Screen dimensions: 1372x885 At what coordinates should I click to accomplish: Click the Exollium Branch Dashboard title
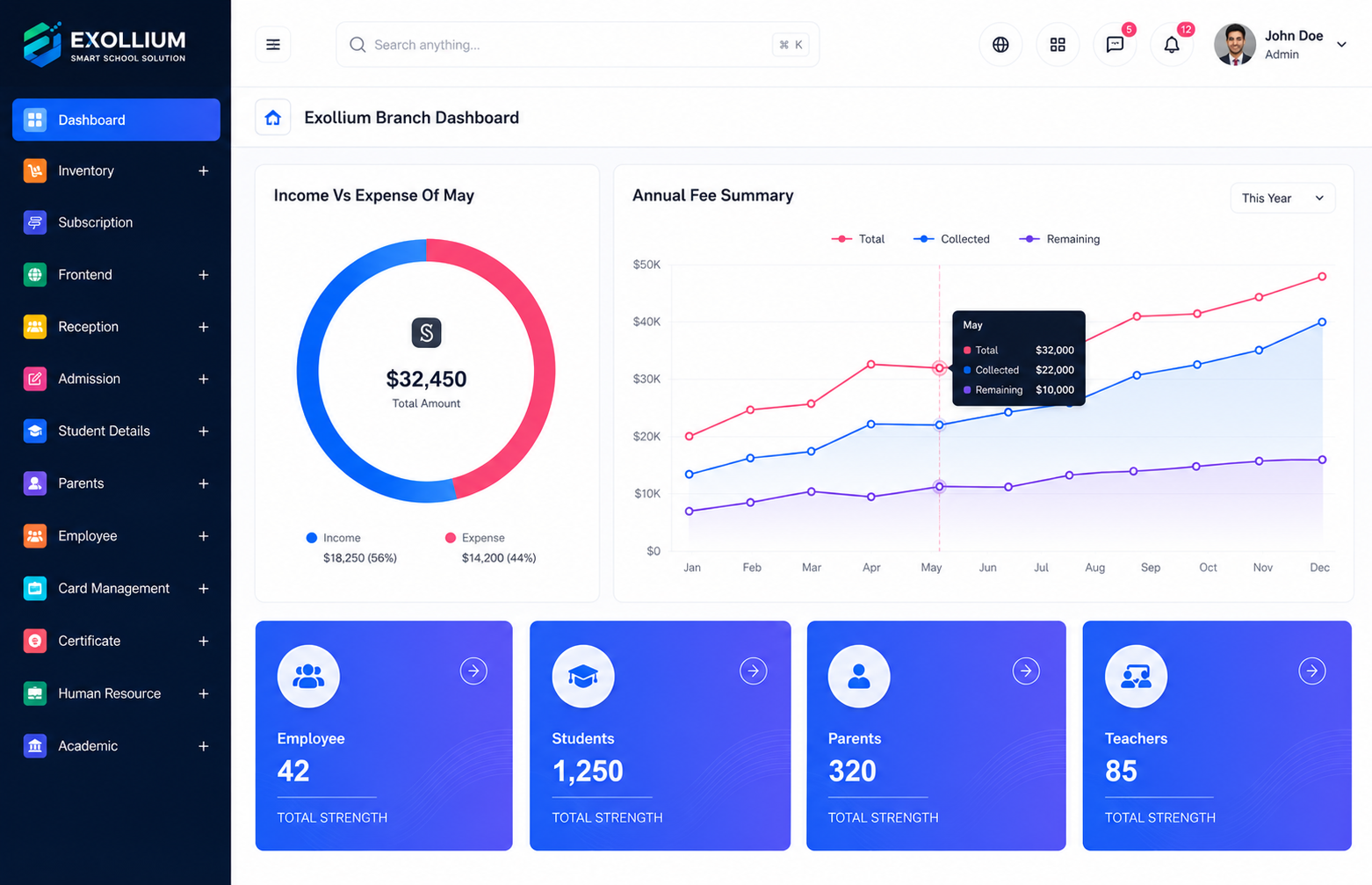[411, 118]
